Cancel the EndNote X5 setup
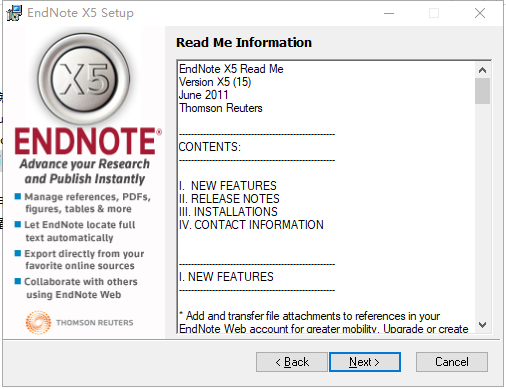Image resolution: width=506 pixels, height=389 pixels. tap(452, 362)
